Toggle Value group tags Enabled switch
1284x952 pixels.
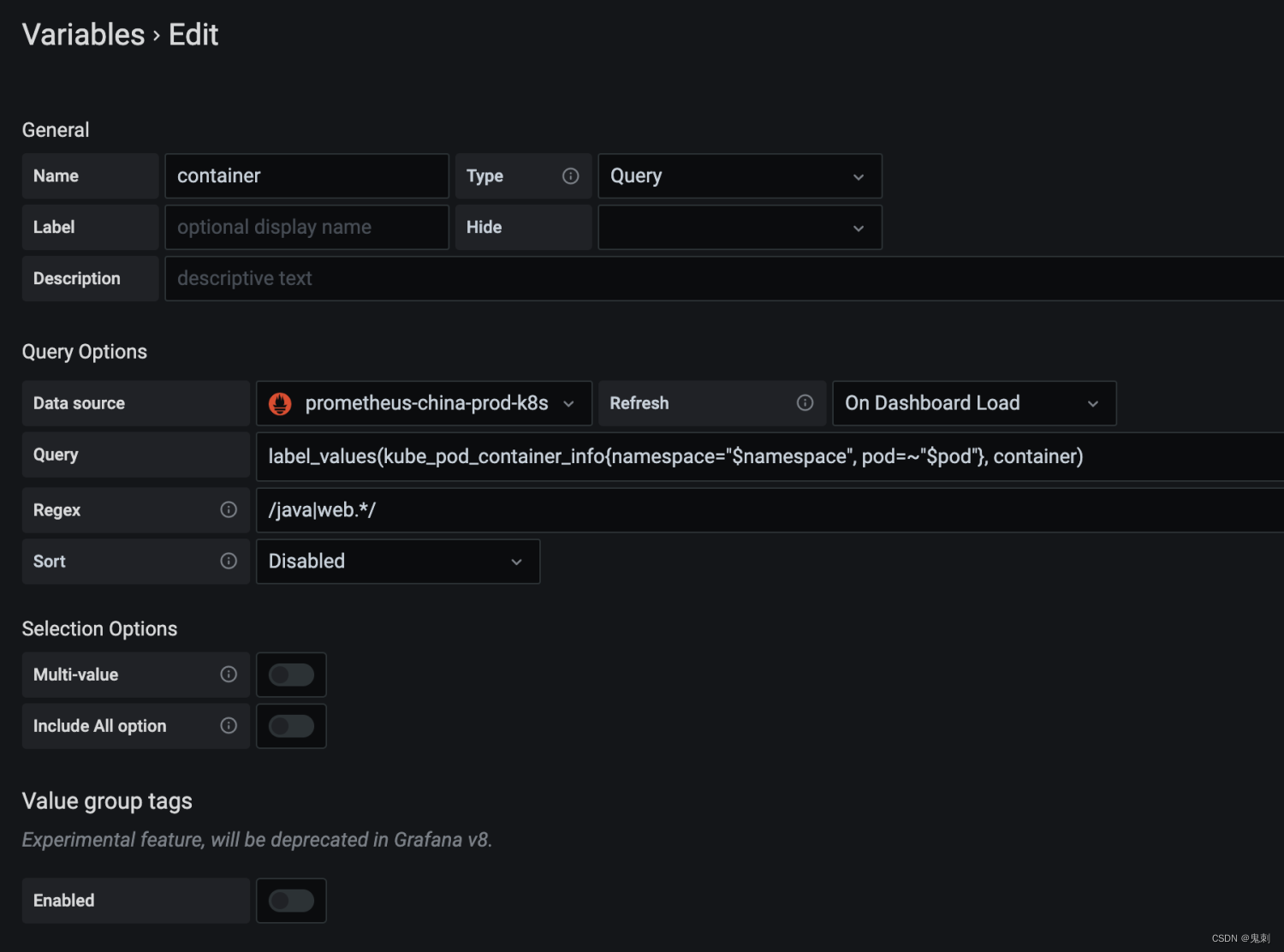pos(291,901)
